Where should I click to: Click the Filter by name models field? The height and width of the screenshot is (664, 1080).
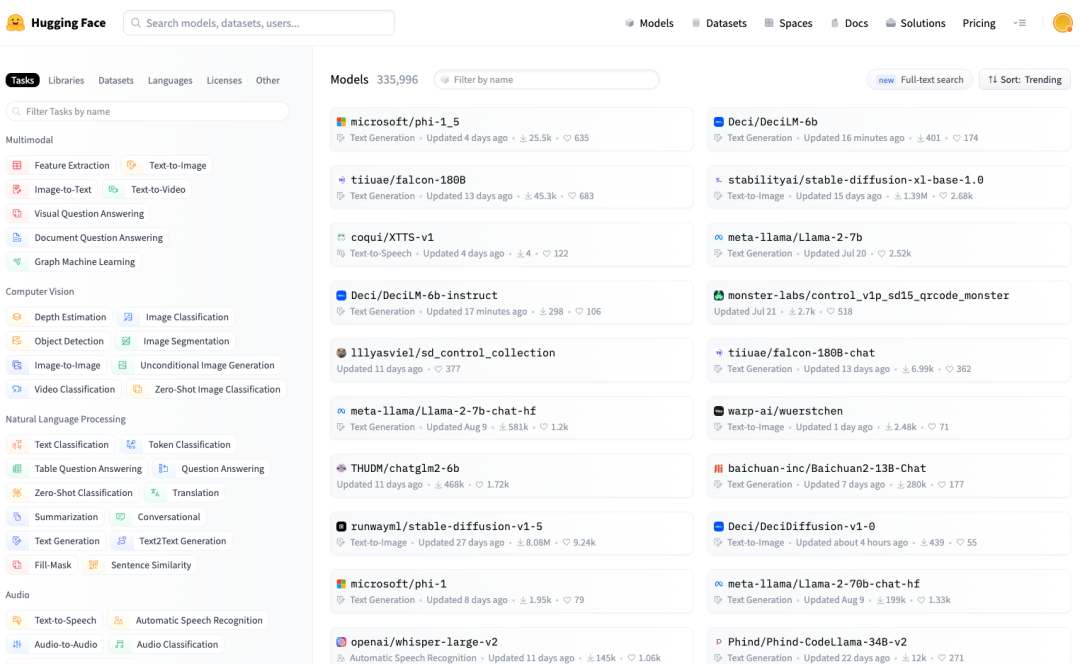point(546,80)
